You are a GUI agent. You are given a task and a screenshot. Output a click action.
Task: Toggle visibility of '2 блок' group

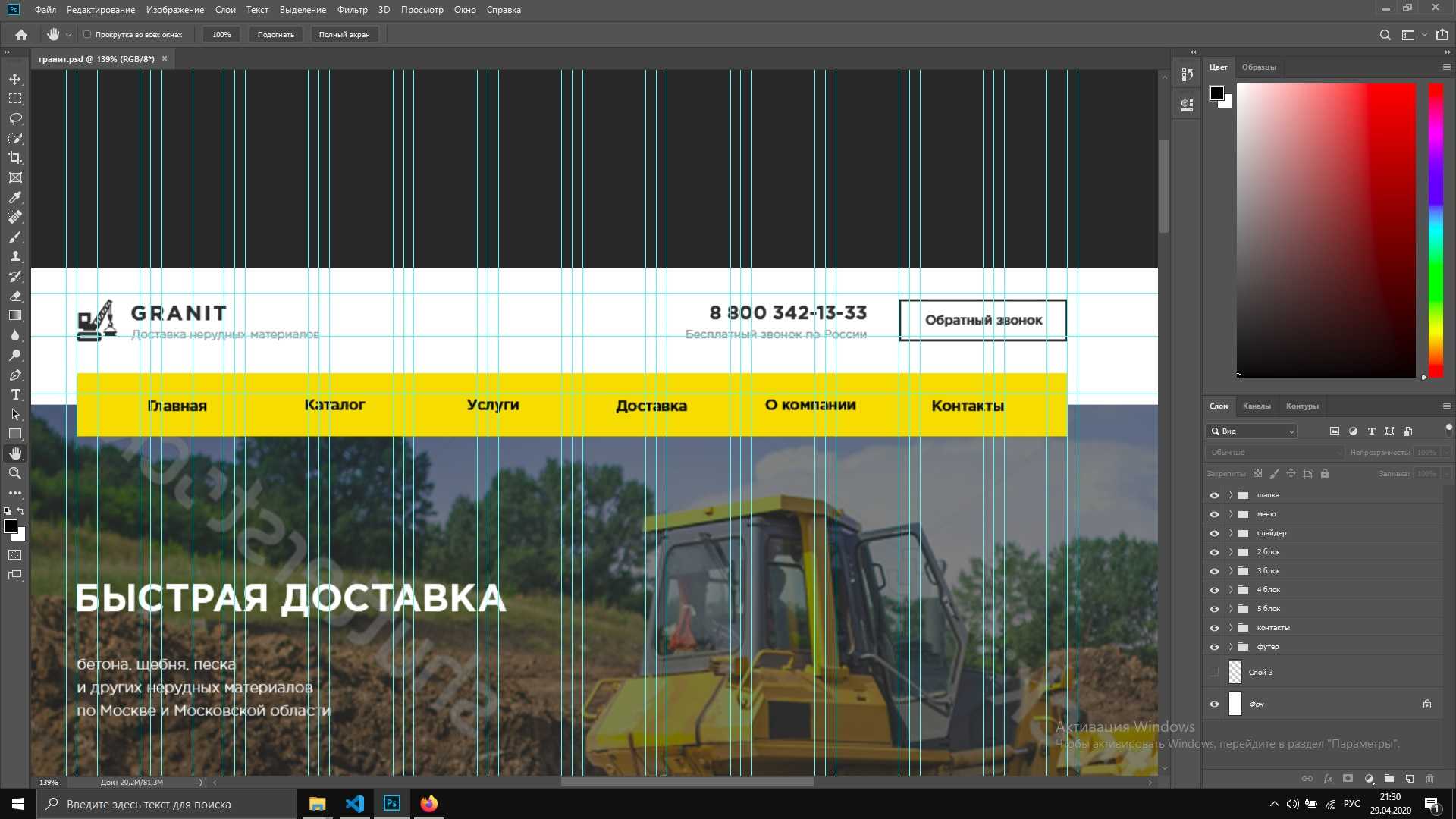(1214, 552)
